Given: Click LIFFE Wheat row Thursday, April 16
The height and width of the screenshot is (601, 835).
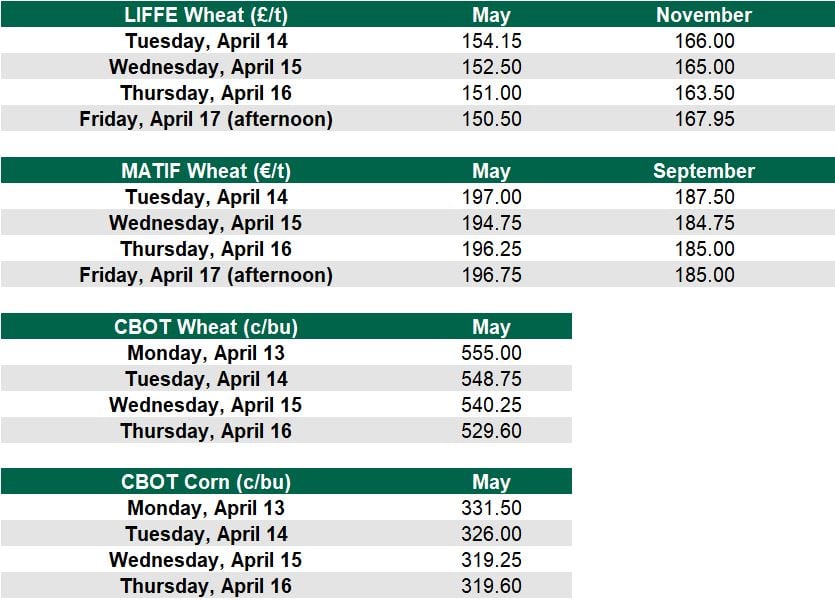Looking at the screenshot, I should coord(206,93).
